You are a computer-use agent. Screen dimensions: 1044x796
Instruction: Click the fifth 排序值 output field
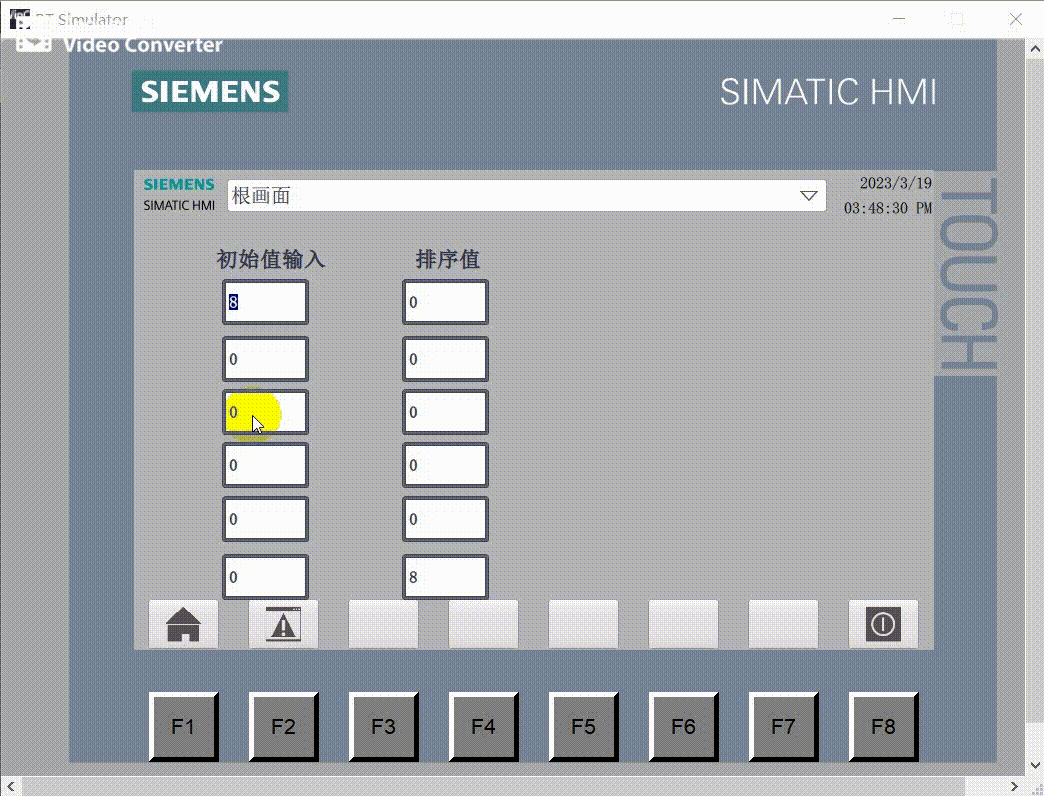tap(445, 519)
